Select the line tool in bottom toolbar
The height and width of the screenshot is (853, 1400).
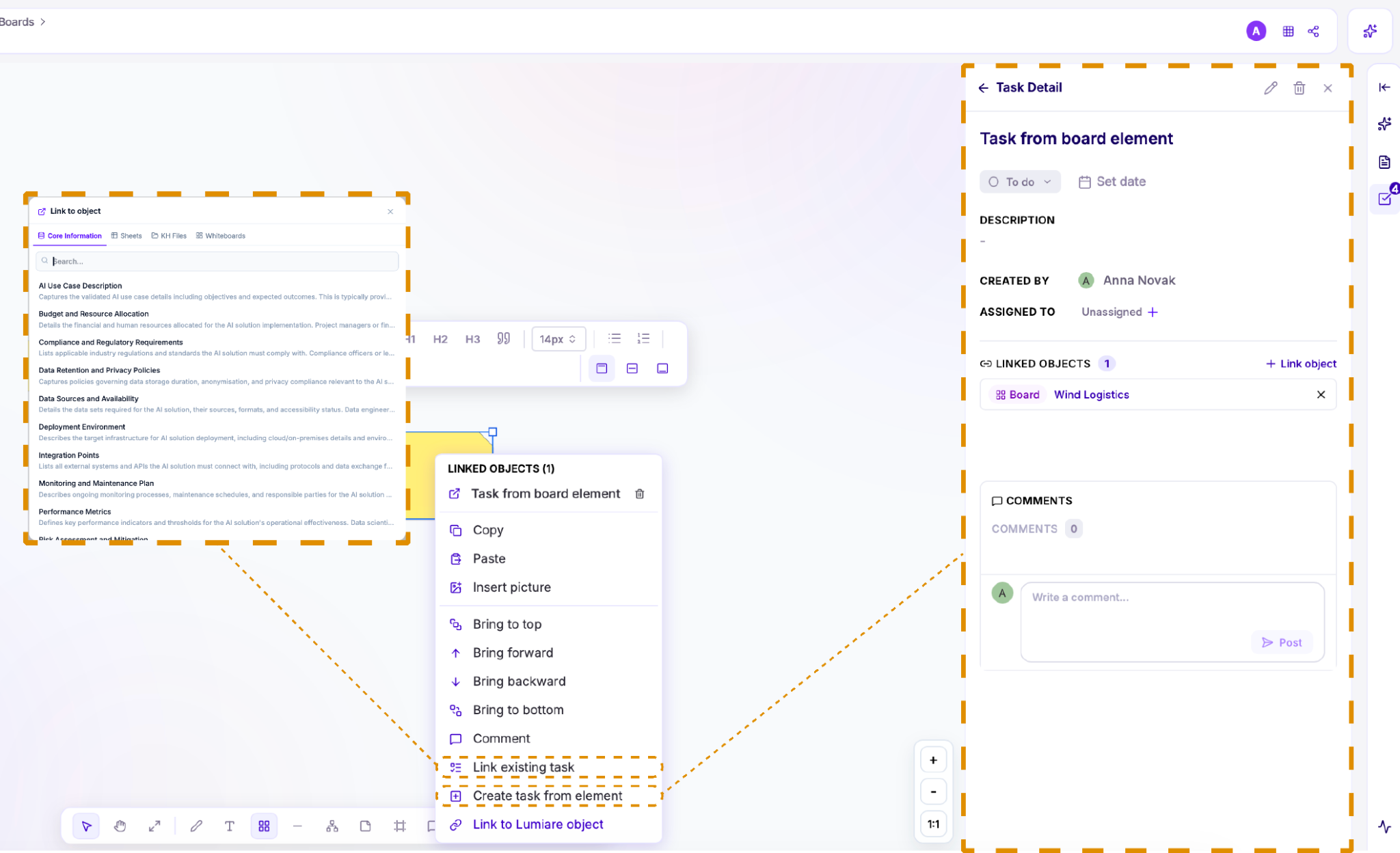tap(297, 826)
